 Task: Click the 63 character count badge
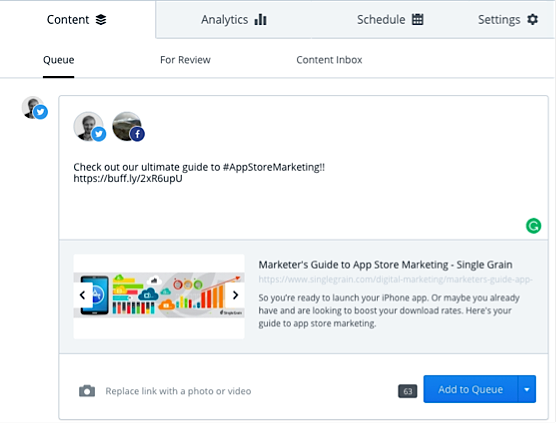(x=408, y=391)
